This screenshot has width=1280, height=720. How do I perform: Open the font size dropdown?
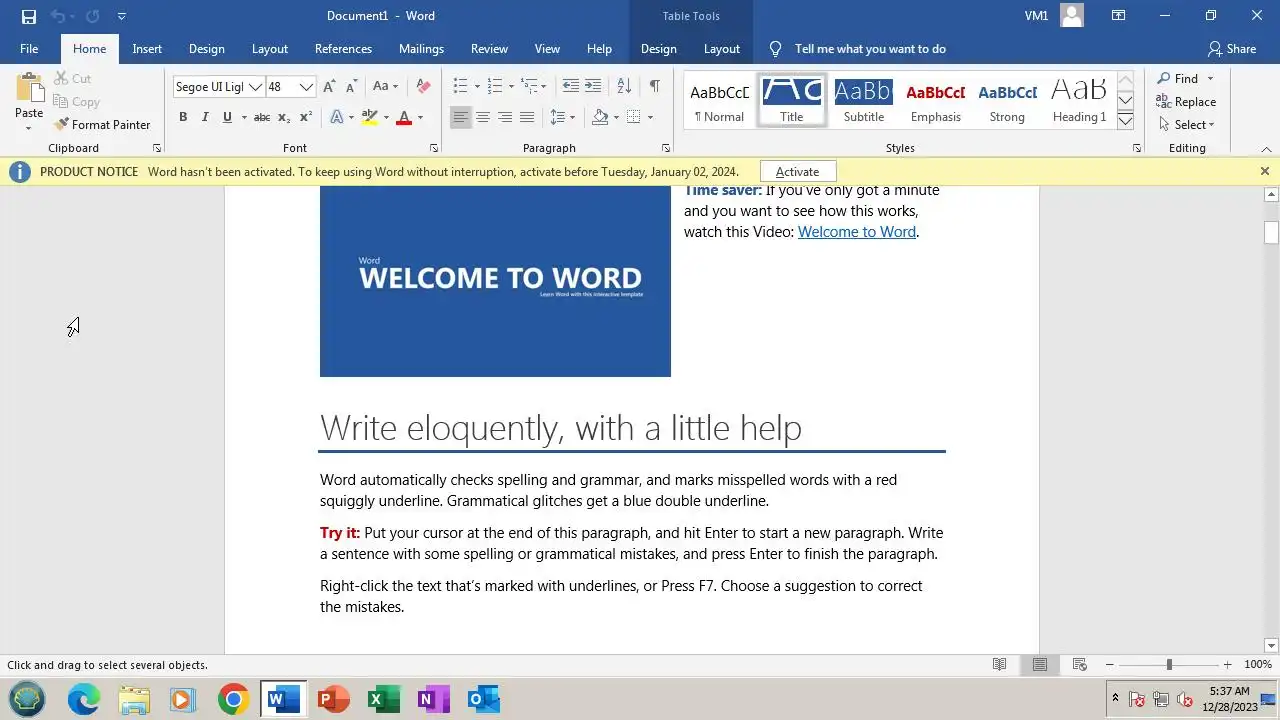307,87
